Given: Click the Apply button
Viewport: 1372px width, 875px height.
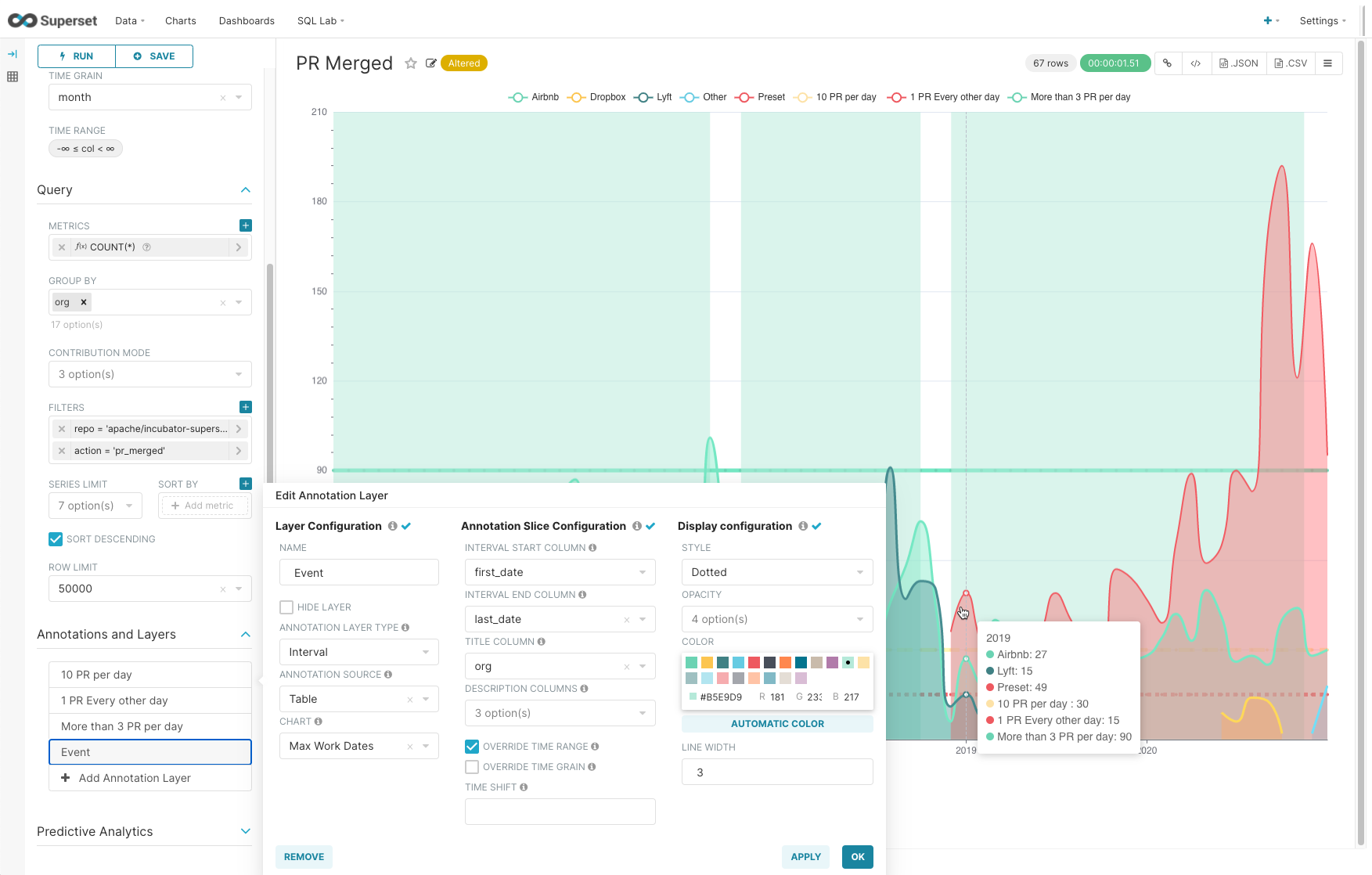Looking at the screenshot, I should coord(805,857).
